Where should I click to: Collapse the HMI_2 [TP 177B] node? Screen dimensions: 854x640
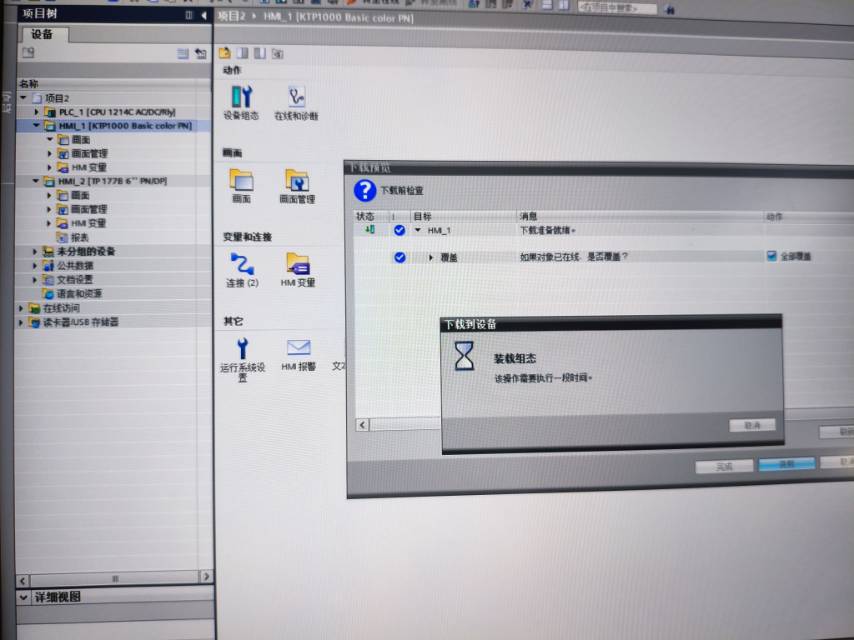(36, 180)
